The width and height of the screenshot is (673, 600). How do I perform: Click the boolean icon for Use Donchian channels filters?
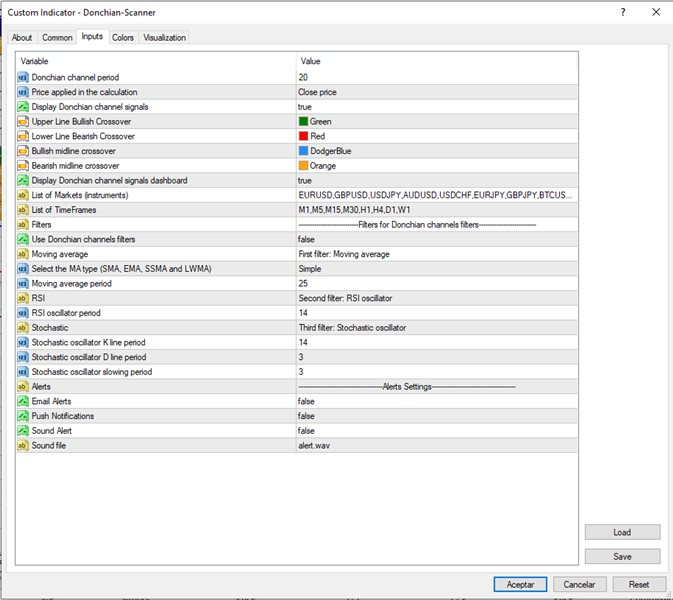(23, 239)
